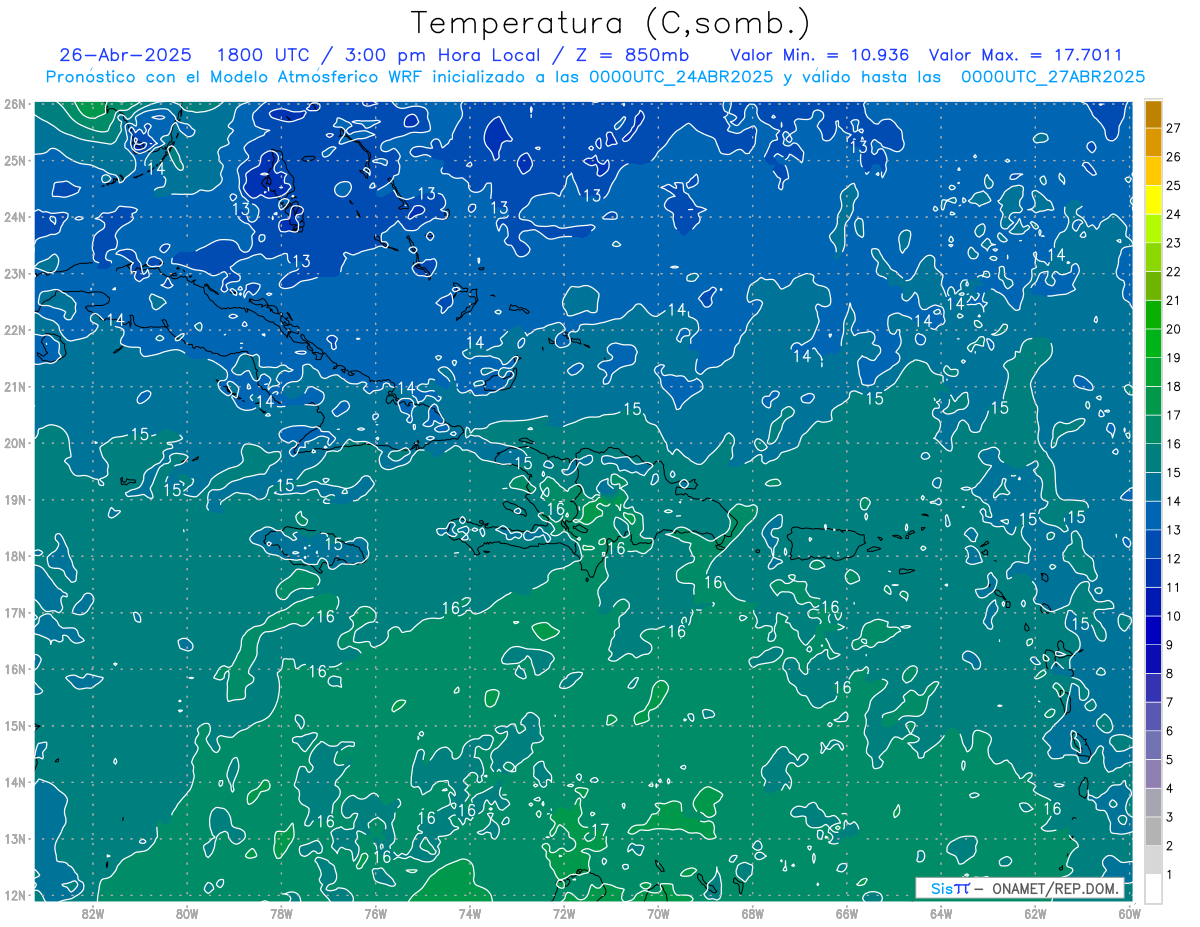
Task: Pick the teal swatch between 15 and 16
Action: click(x=1153, y=458)
